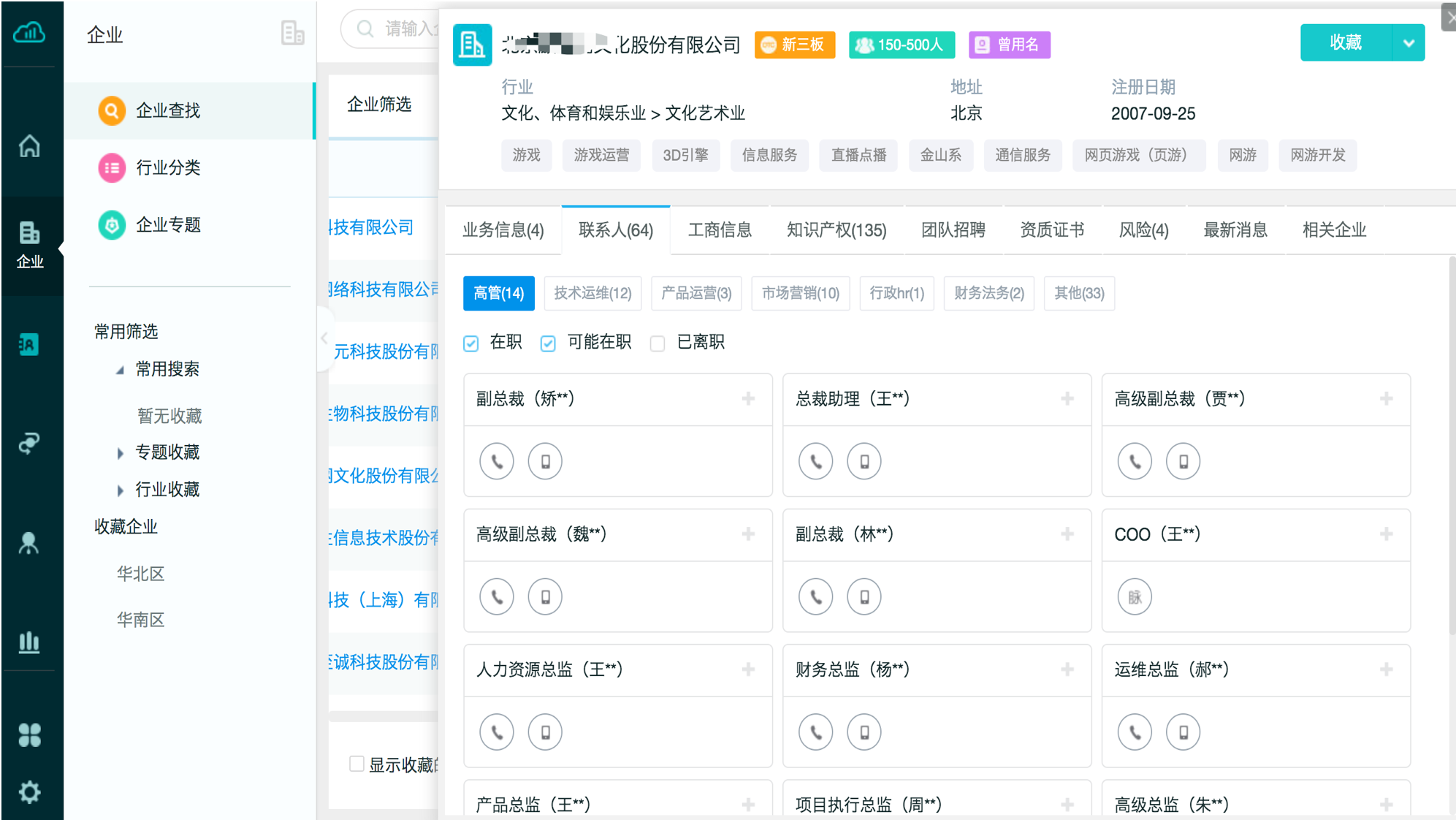The image size is (1456, 820).
Task: Filter contacts by 市场营销(10)
Action: pos(801,293)
